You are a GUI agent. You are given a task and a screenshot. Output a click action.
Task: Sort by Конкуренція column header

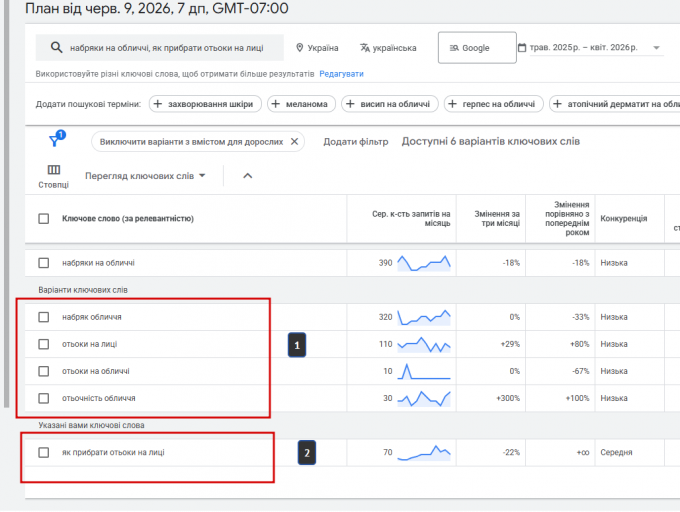click(624, 218)
